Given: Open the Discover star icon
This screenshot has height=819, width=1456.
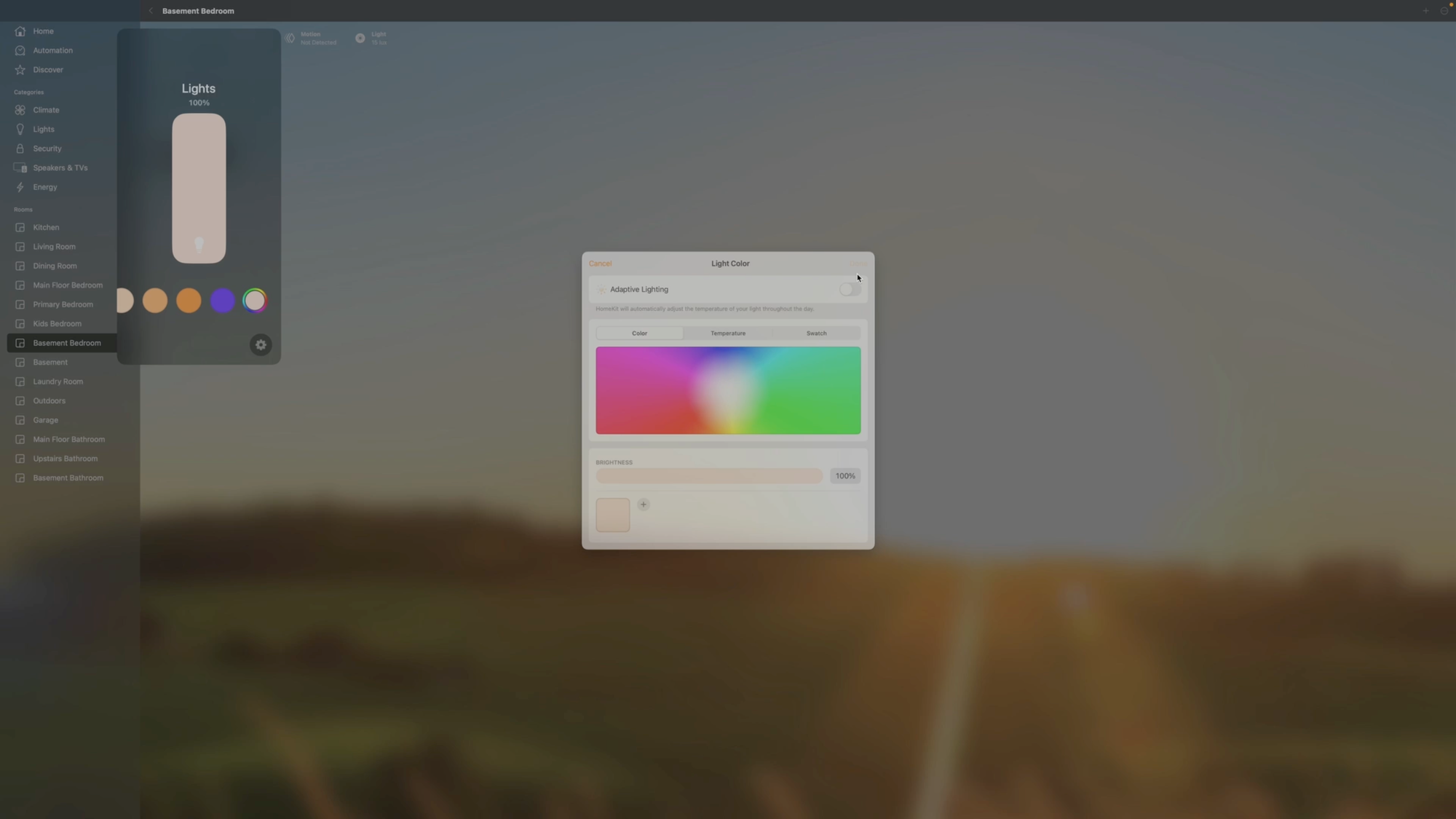Looking at the screenshot, I should pos(20,70).
